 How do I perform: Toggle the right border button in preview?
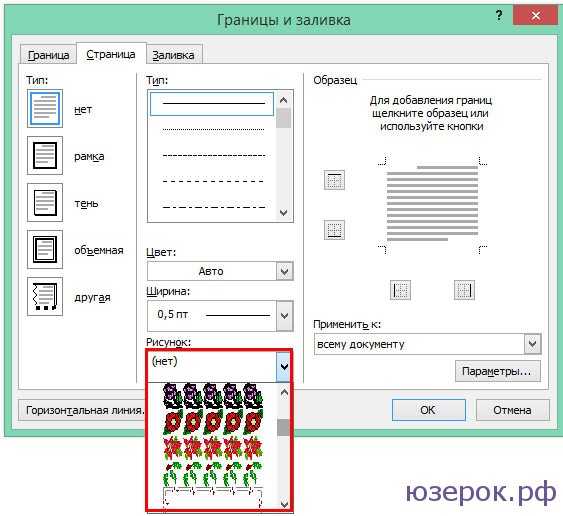pyautogui.click(x=464, y=290)
